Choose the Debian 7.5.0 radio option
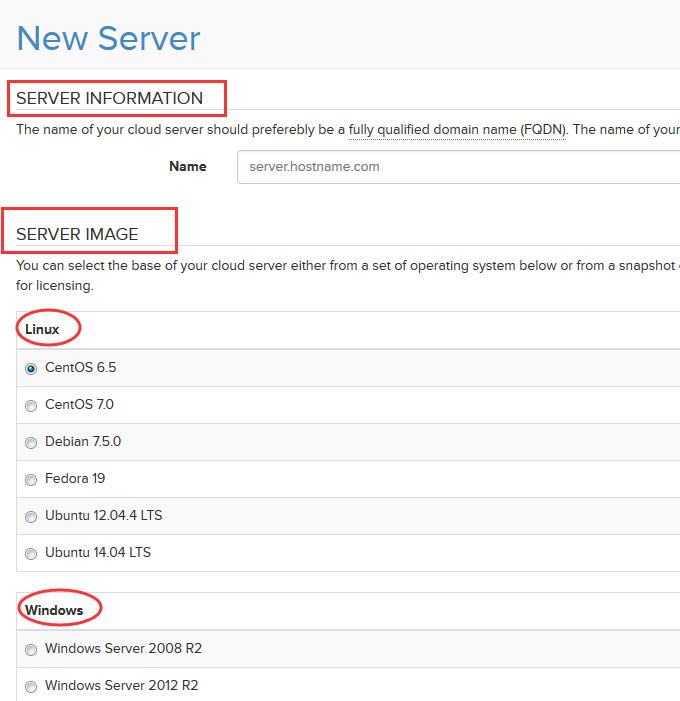This screenshot has width=680, height=701. (x=31, y=443)
